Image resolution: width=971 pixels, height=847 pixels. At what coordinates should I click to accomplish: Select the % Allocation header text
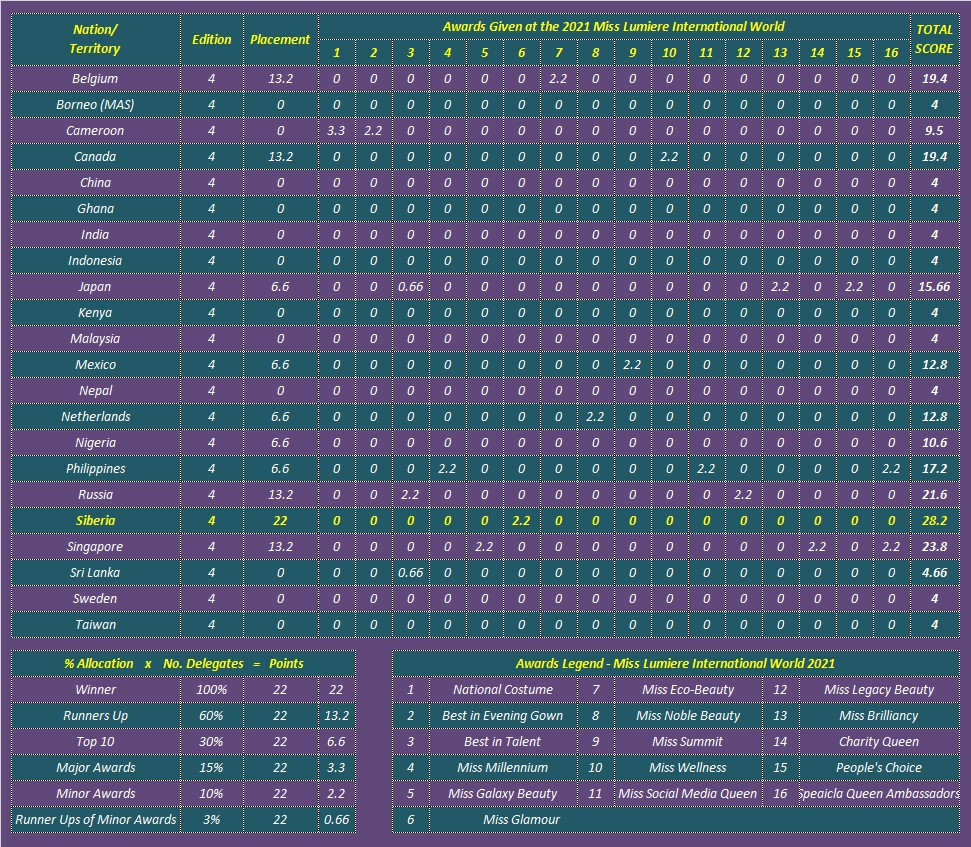pyautogui.click(x=98, y=664)
